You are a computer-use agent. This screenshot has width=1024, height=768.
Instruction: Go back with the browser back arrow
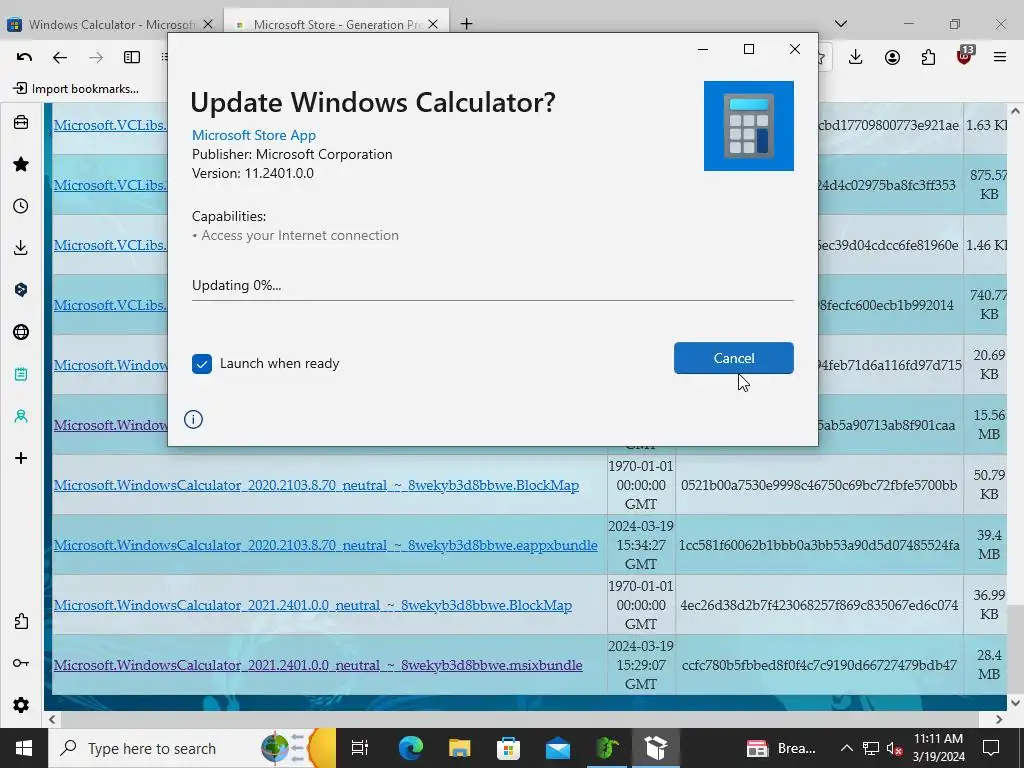pos(60,57)
